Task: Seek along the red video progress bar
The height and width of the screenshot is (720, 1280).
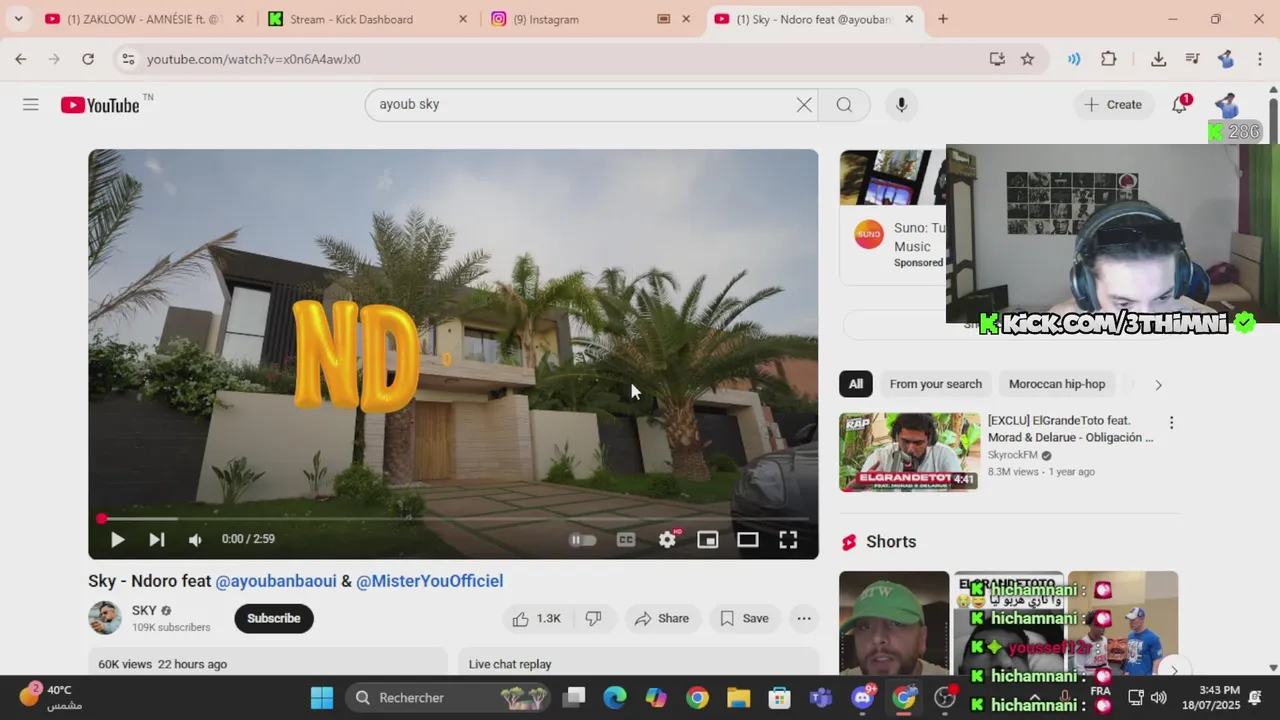Action: [x=453, y=518]
